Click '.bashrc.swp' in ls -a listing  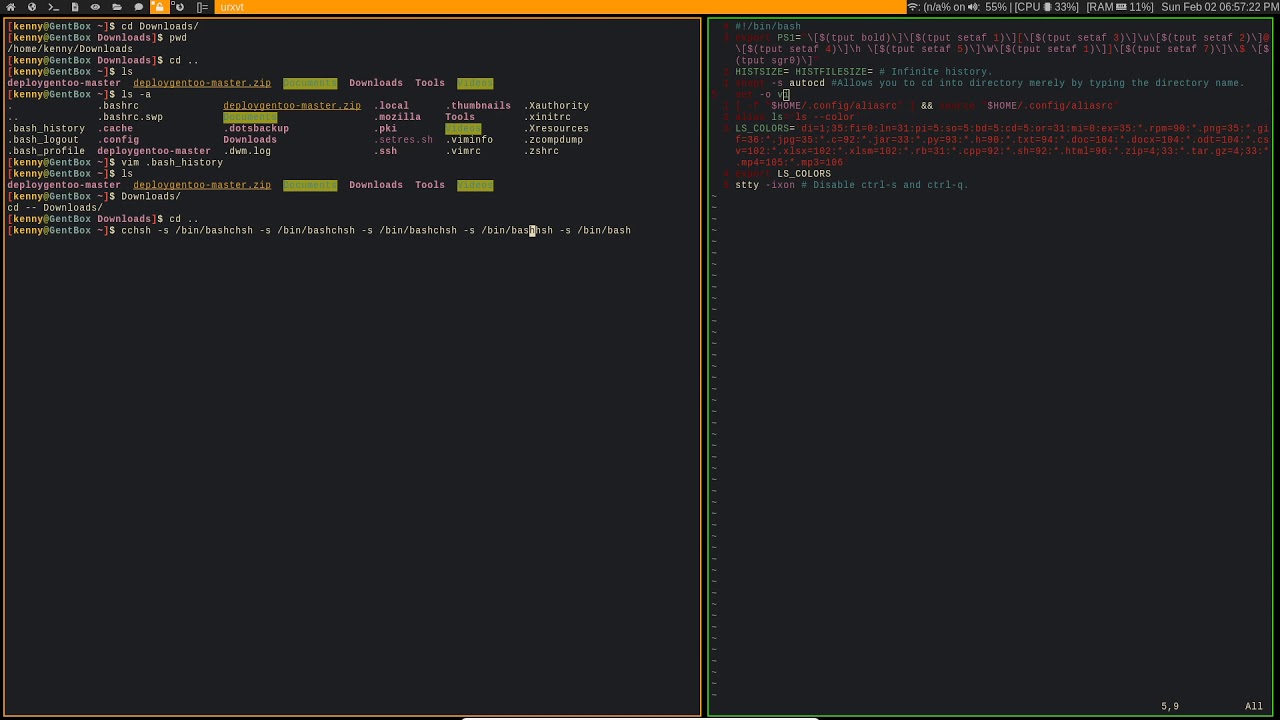pyautogui.click(x=130, y=117)
